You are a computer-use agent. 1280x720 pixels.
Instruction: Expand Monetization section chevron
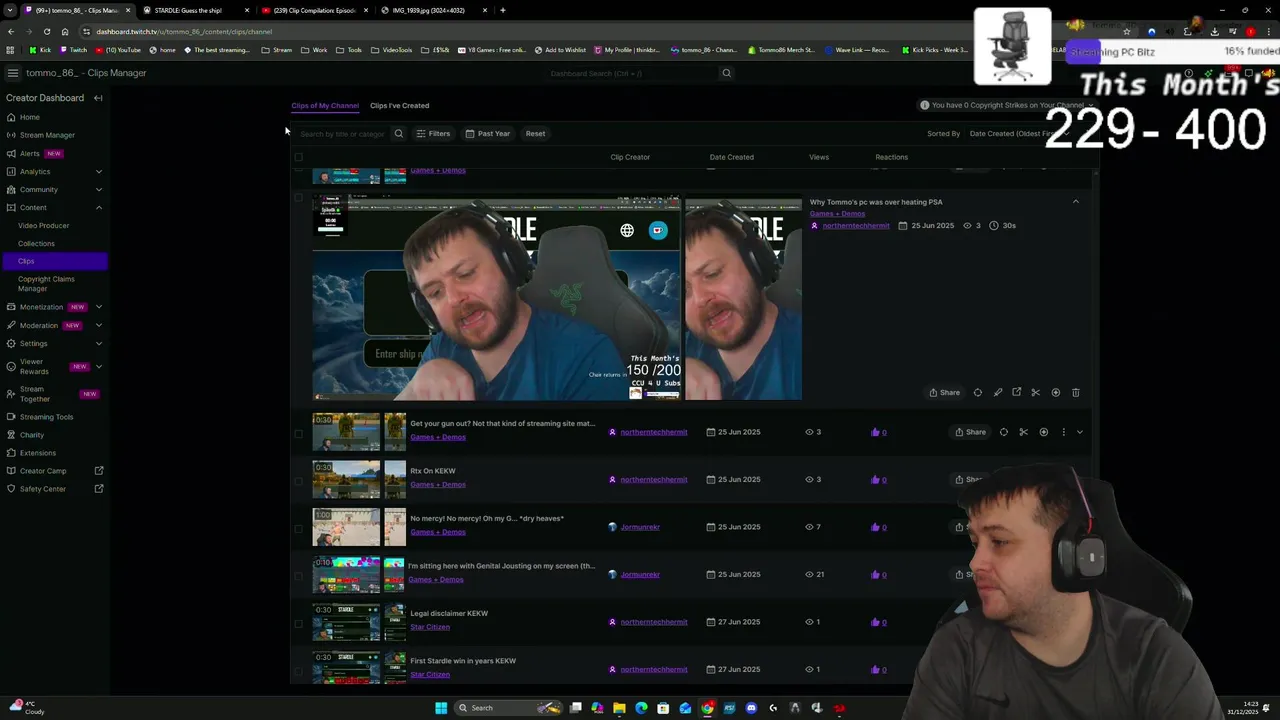(x=98, y=307)
